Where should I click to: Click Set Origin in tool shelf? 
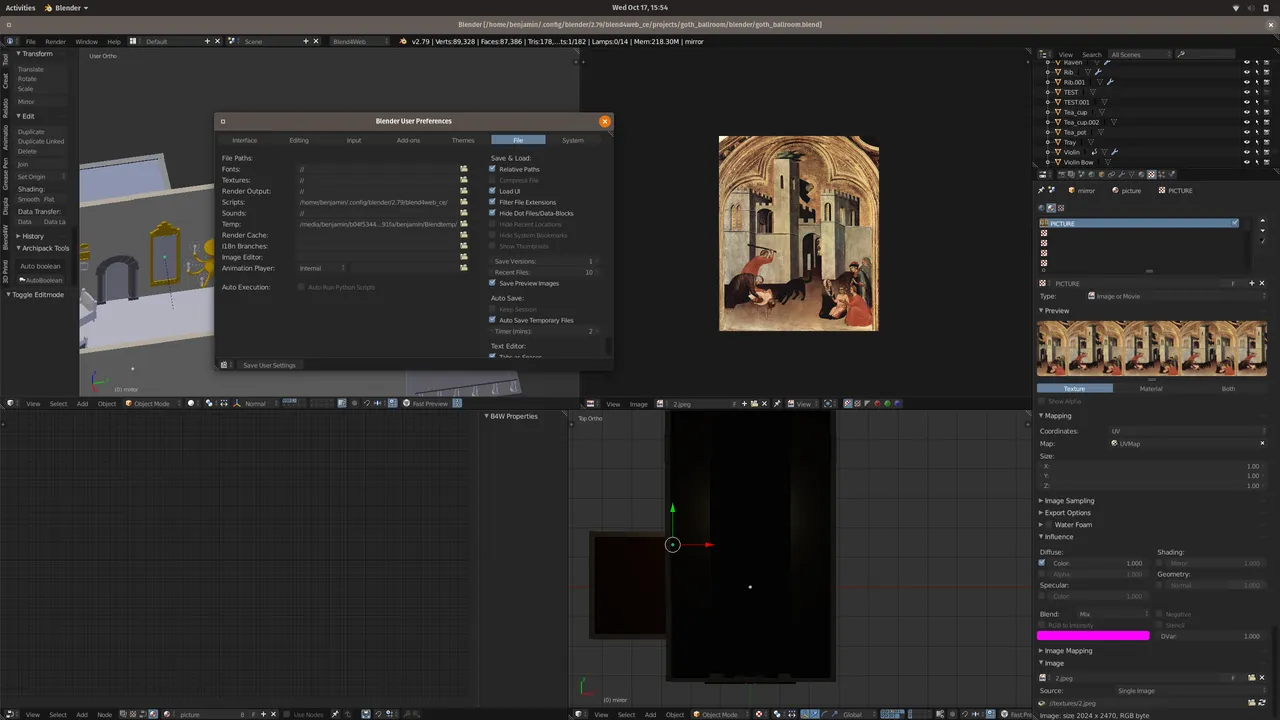(41, 177)
